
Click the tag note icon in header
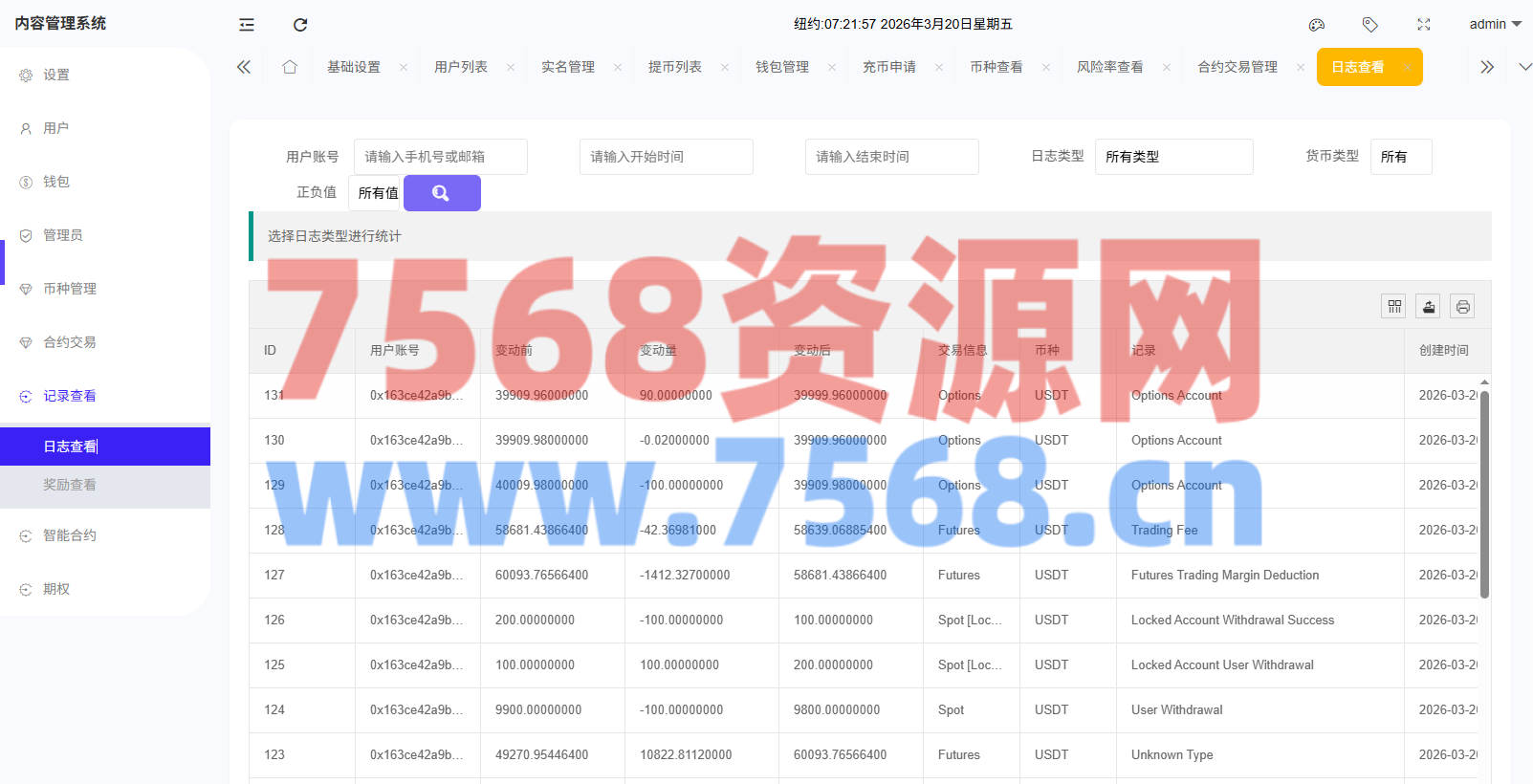pyautogui.click(x=1370, y=25)
